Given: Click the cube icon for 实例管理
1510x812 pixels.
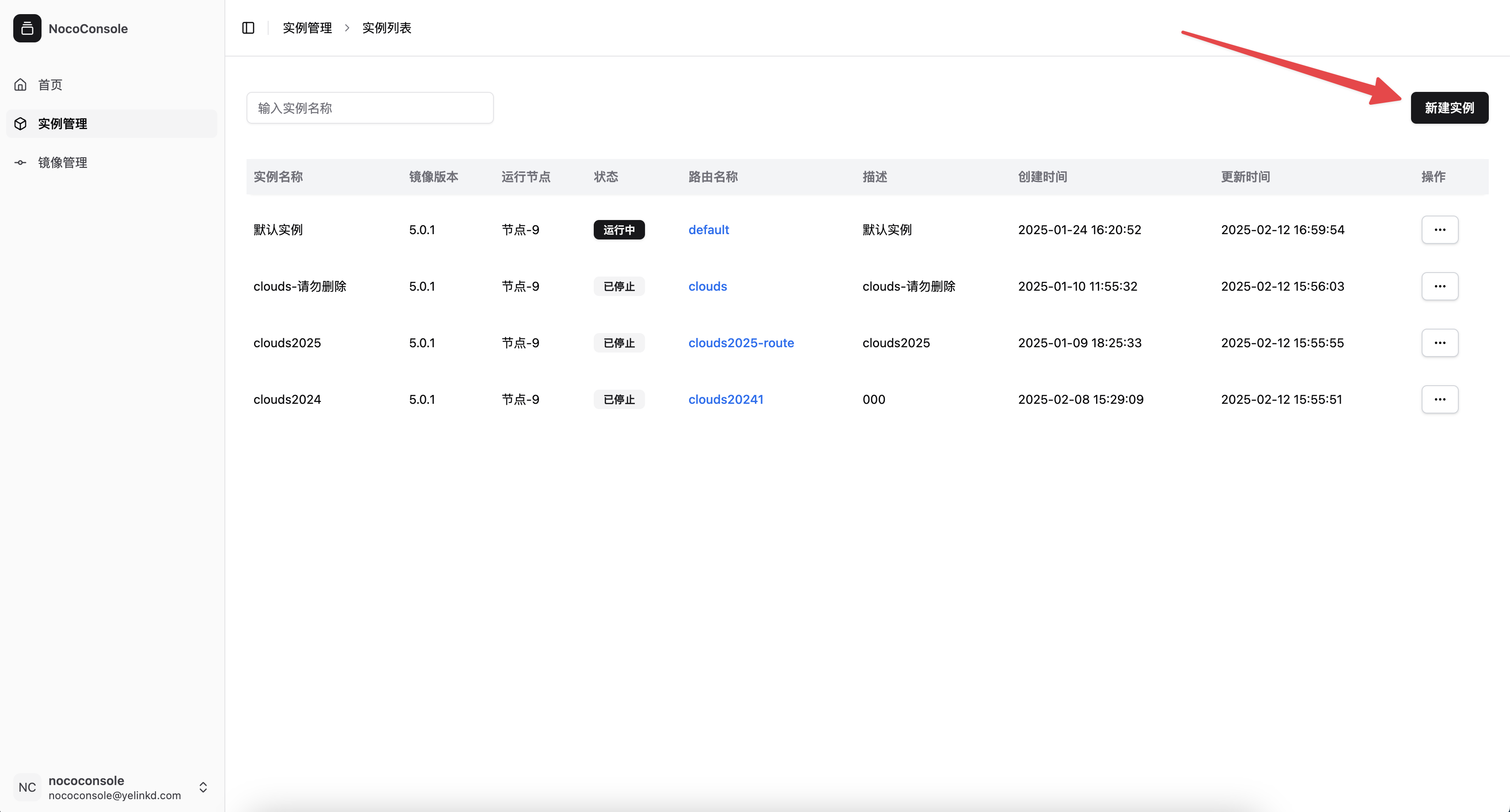Looking at the screenshot, I should 20,124.
